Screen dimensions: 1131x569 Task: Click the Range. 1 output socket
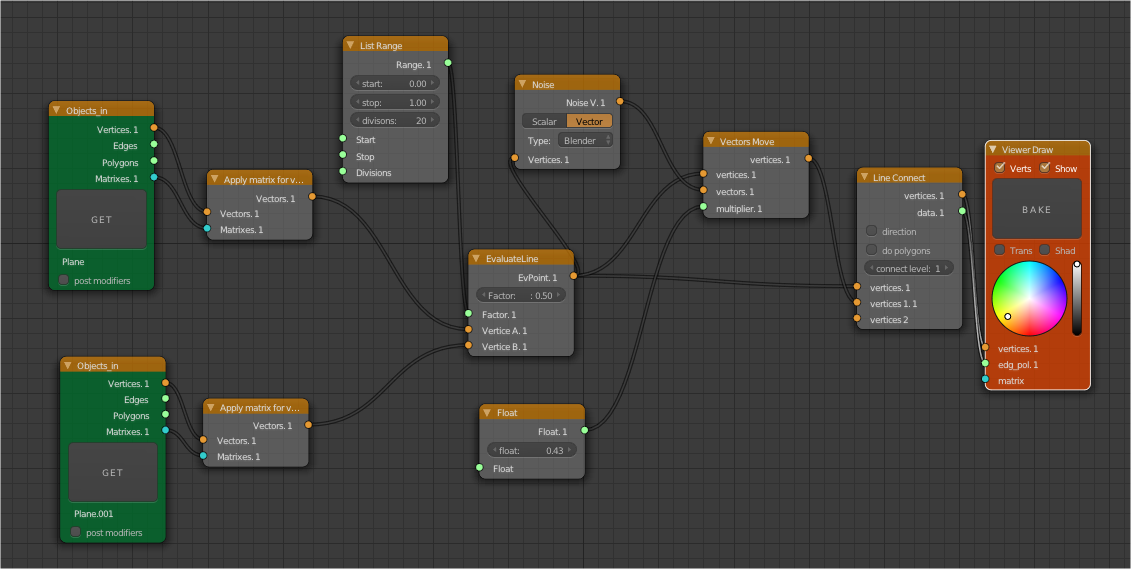pyautogui.click(x=448, y=63)
